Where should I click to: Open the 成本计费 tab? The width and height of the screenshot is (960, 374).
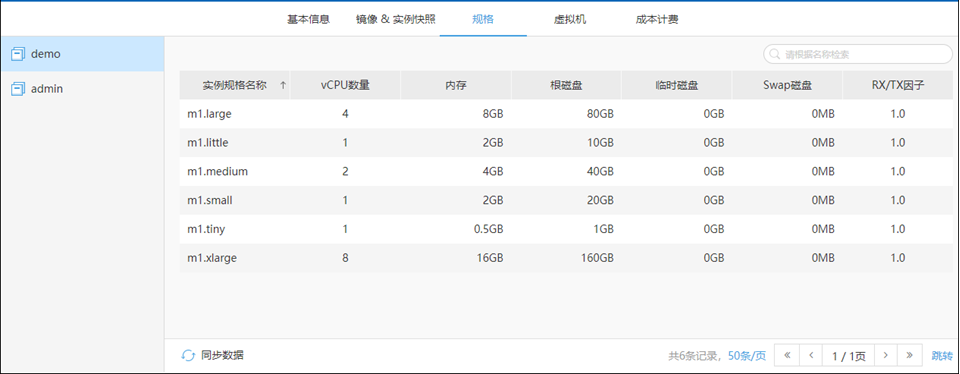(x=657, y=19)
